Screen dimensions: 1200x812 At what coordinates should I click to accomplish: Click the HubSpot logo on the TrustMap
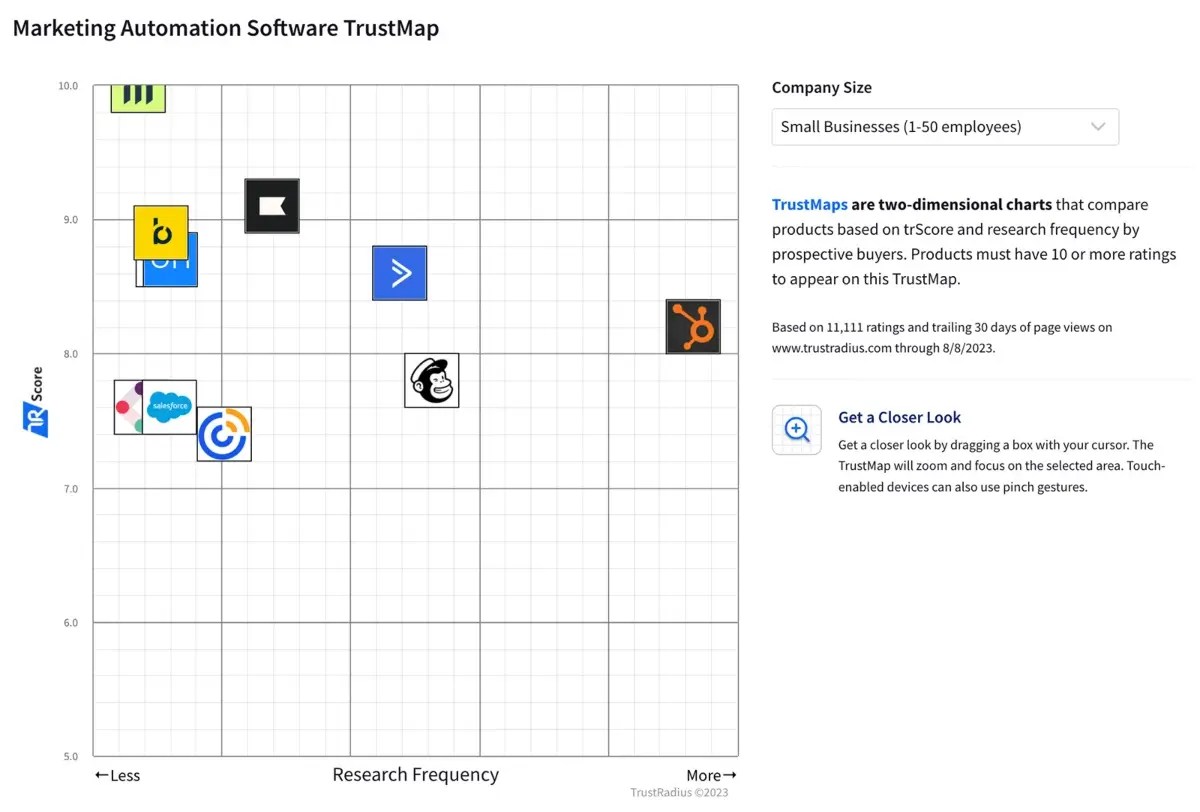click(x=693, y=326)
